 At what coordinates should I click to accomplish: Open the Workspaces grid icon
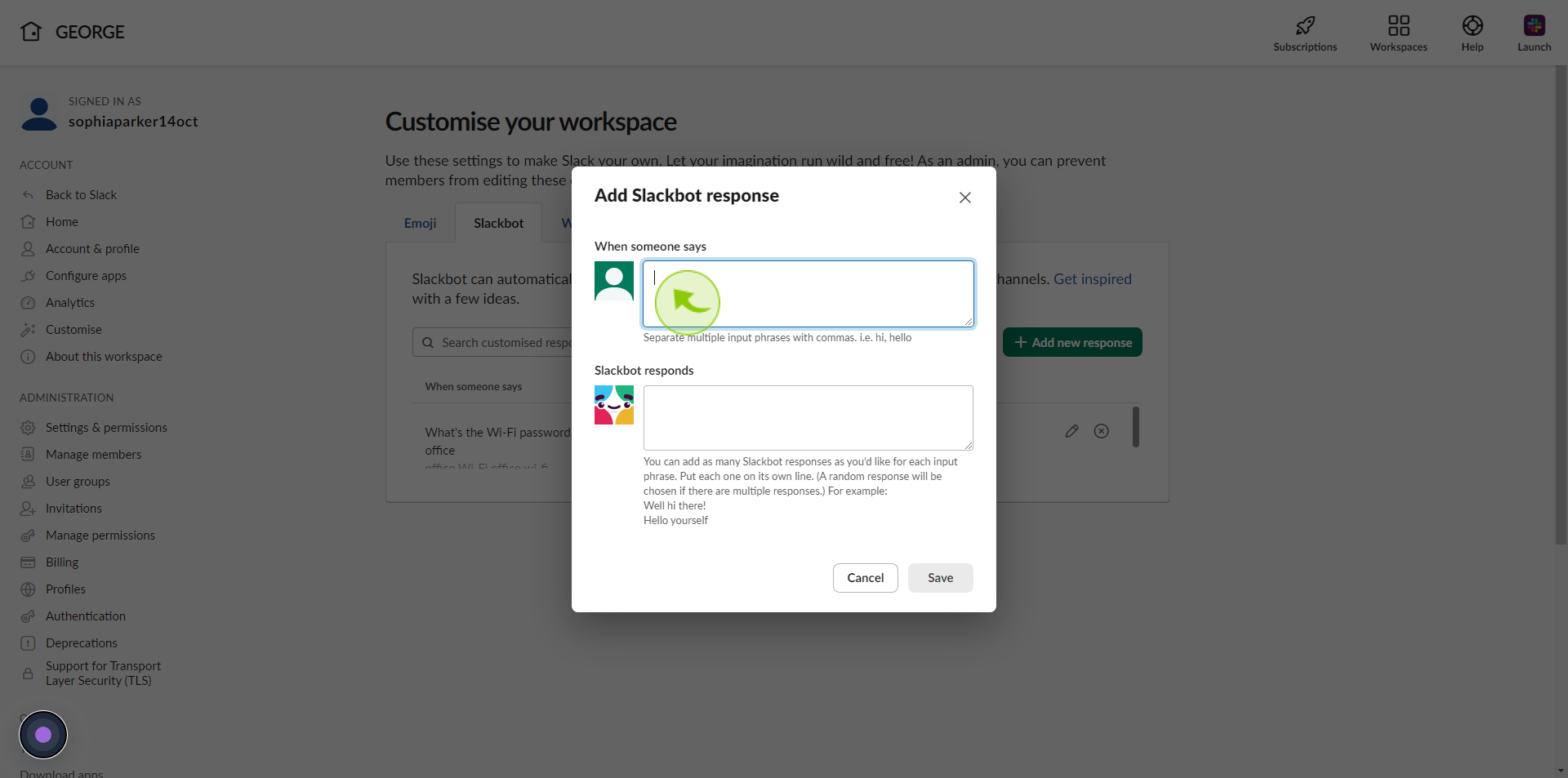pyautogui.click(x=1398, y=25)
